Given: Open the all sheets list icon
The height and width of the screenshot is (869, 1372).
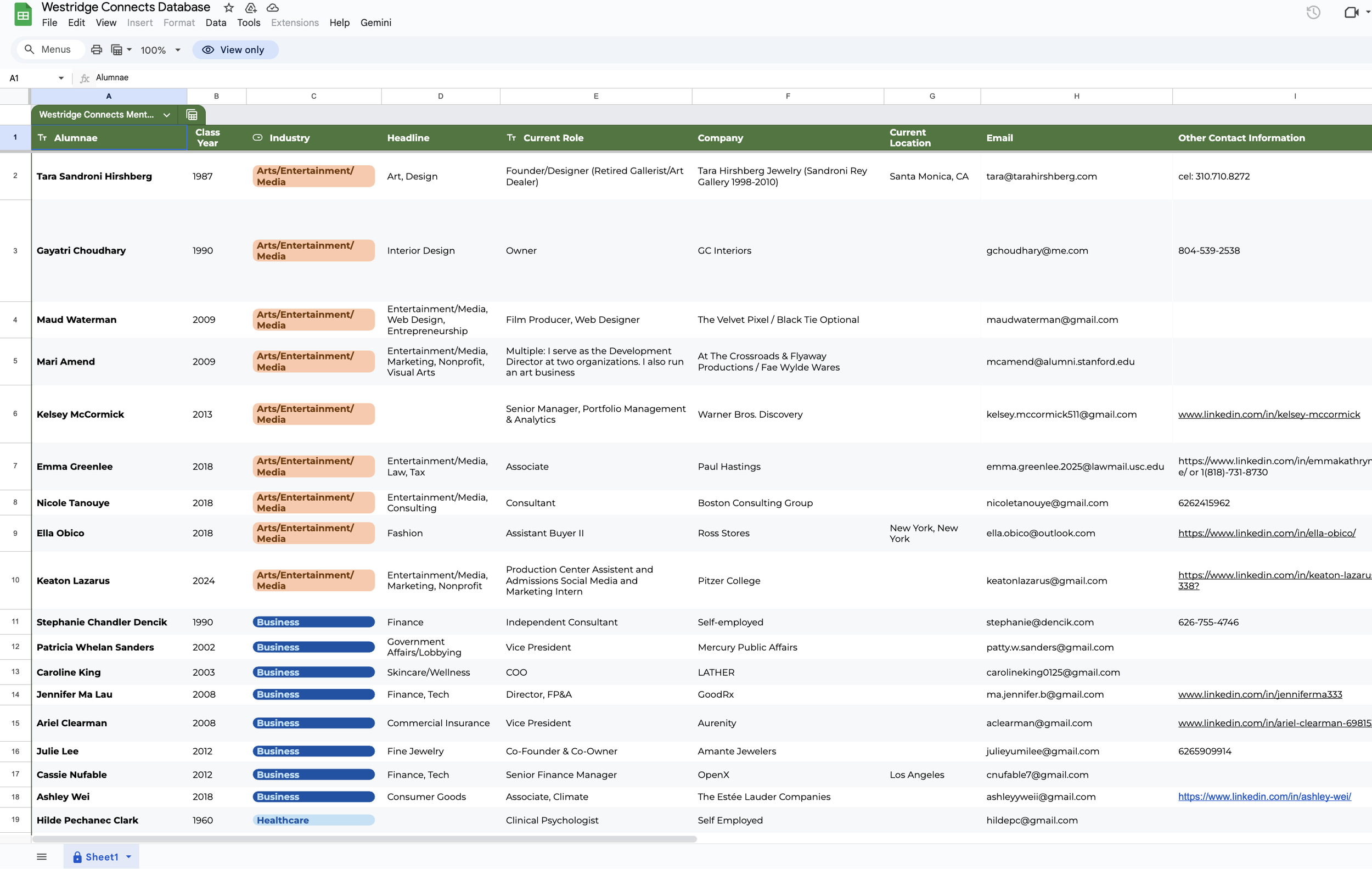Looking at the screenshot, I should (x=42, y=856).
